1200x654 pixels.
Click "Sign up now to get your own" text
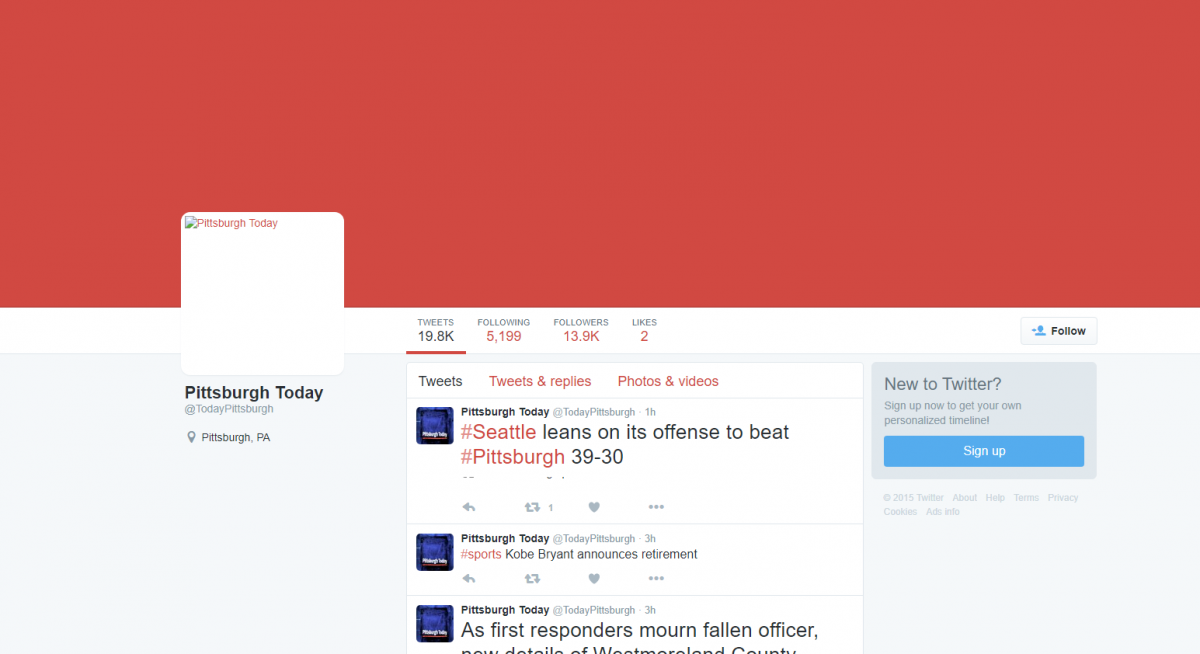point(953,406)
